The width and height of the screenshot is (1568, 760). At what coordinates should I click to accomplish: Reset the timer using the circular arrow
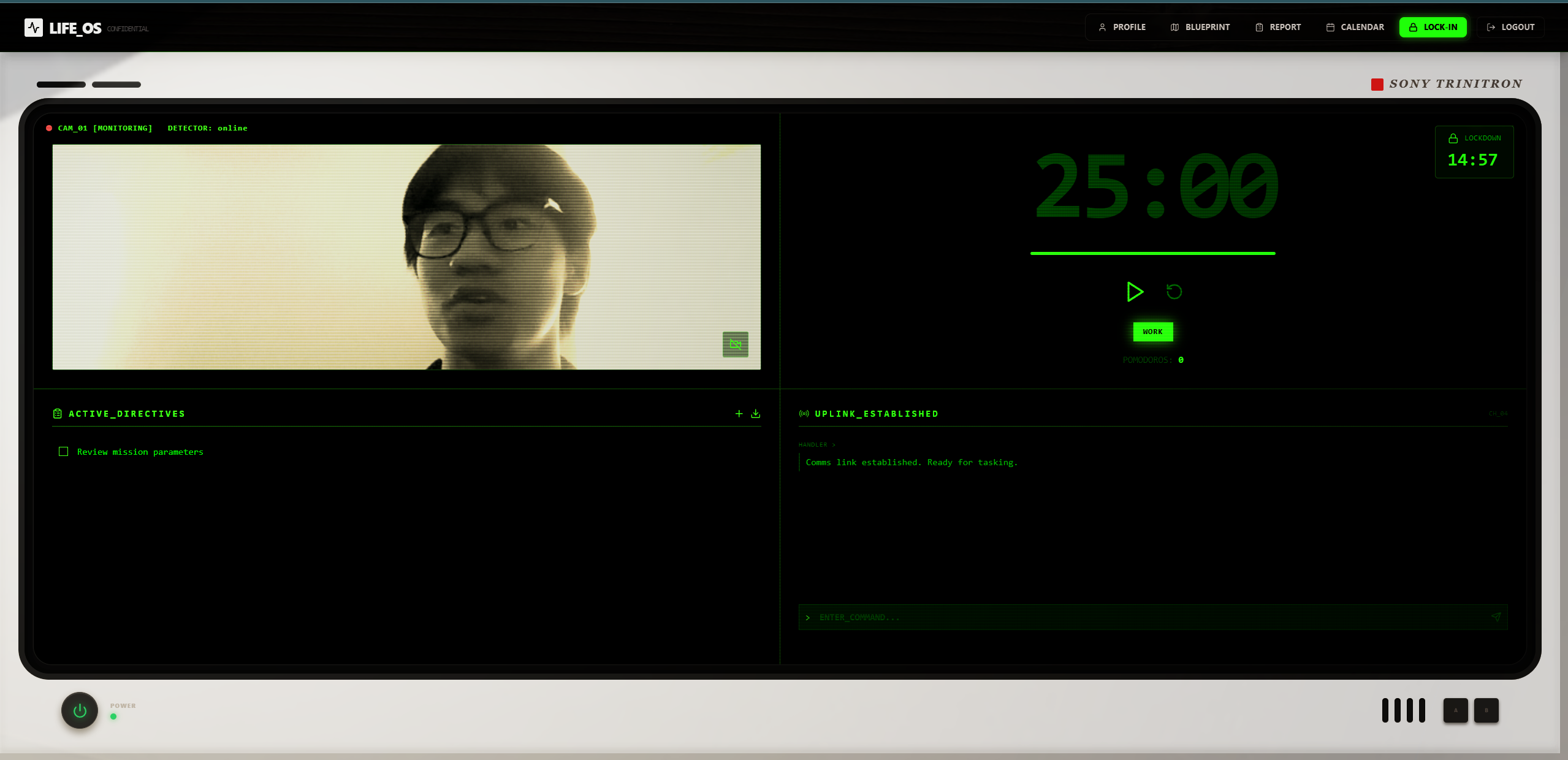(1174, 292)
